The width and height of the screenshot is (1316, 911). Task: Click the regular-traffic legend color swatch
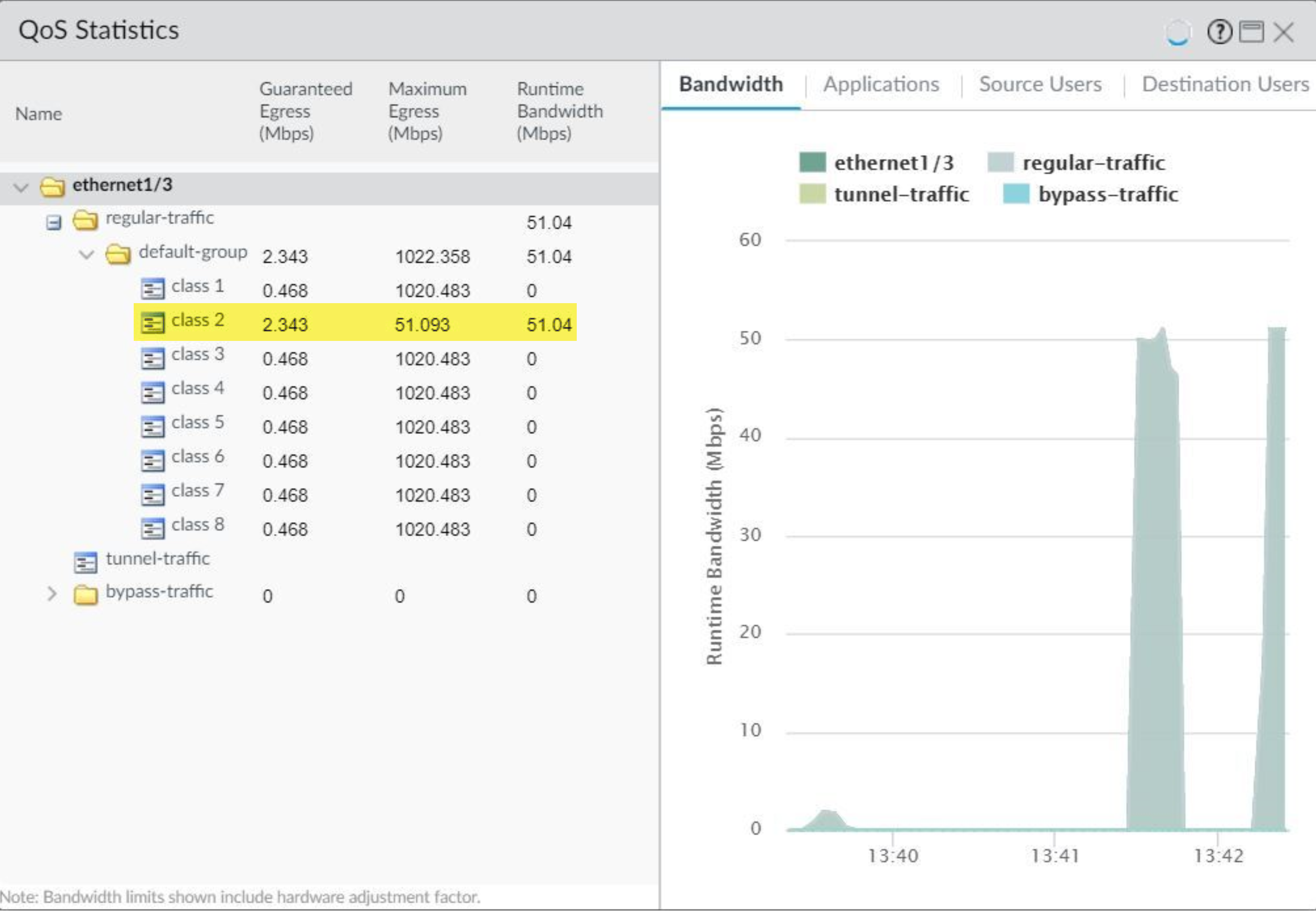click(x=1001, y=162)
